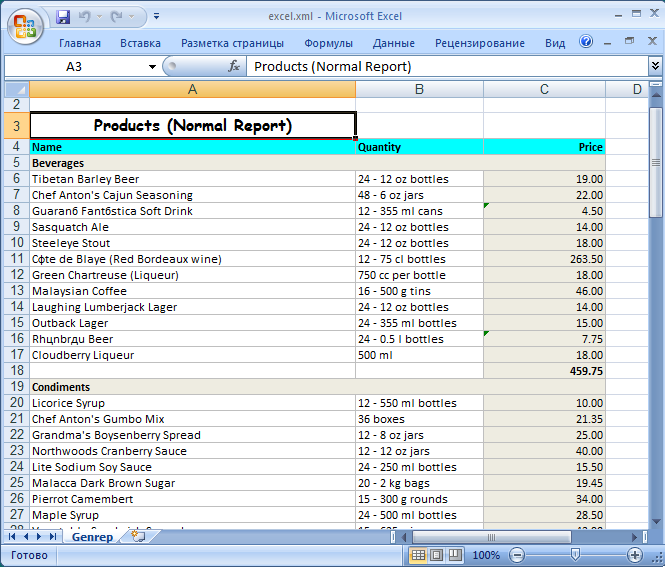Screen dimensions: 665x567
Task: Go to the previous sheet navigation arrow
Action: click(x=26, y=537)
